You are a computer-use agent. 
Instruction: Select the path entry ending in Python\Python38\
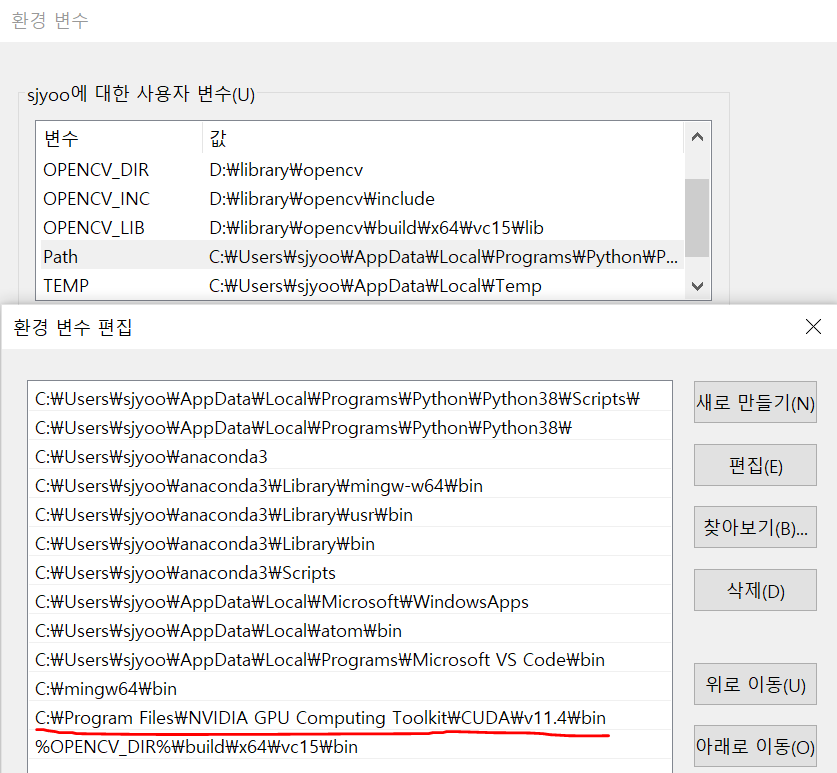(350, 428)
